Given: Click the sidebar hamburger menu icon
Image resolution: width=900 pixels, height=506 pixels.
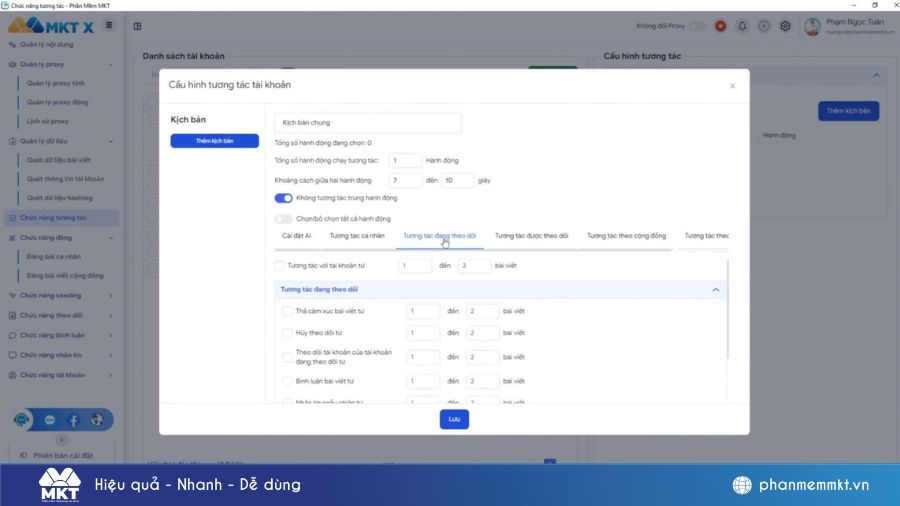Looking at the screenshot, I should (109, 25).
